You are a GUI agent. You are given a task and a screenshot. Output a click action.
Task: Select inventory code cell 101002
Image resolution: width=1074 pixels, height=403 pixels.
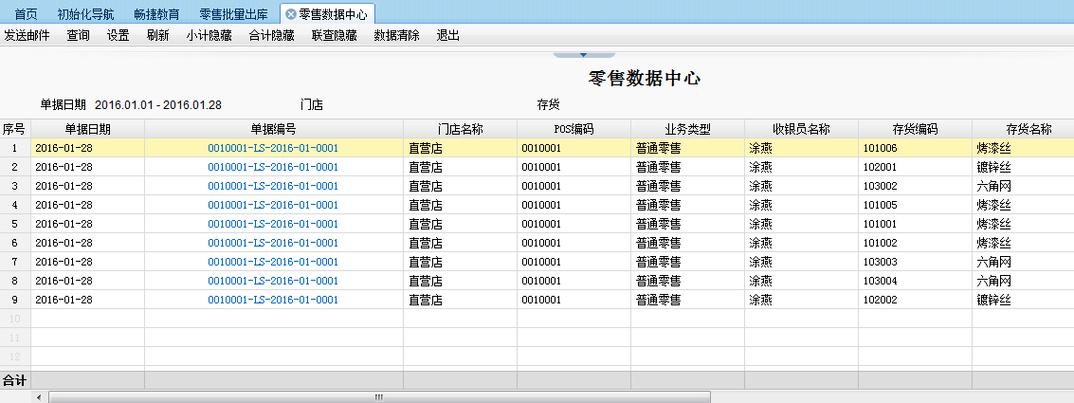tap(915, 243)
